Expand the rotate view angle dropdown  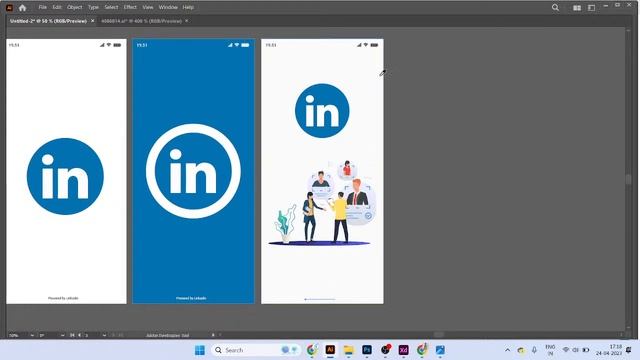click(62, 336)
